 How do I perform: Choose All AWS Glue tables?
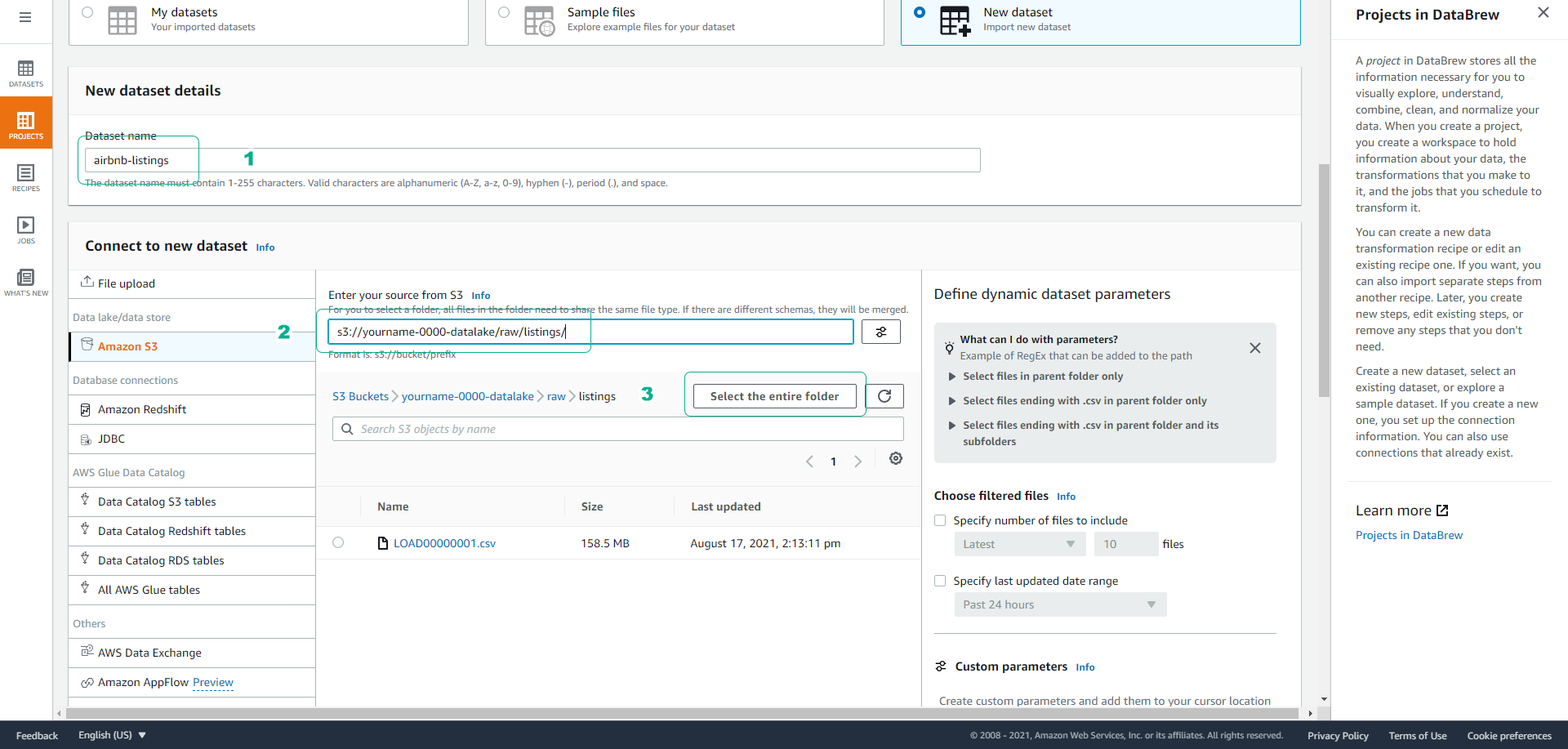192,590
